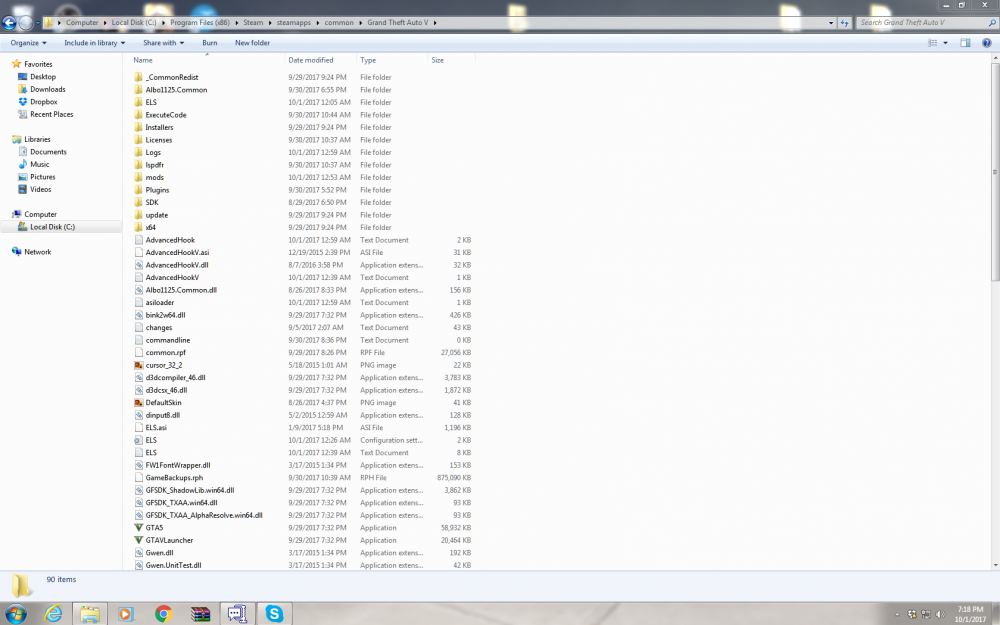
Task: Click the Back navigation arrow button
Action: (x=9, y=23)
